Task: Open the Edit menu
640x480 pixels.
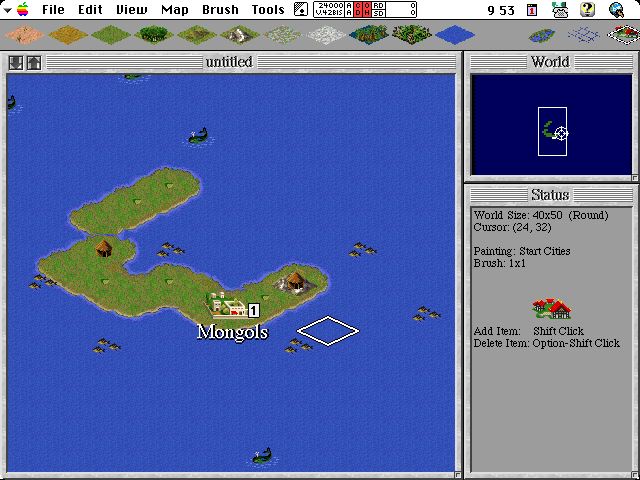Action: point(90,9)
